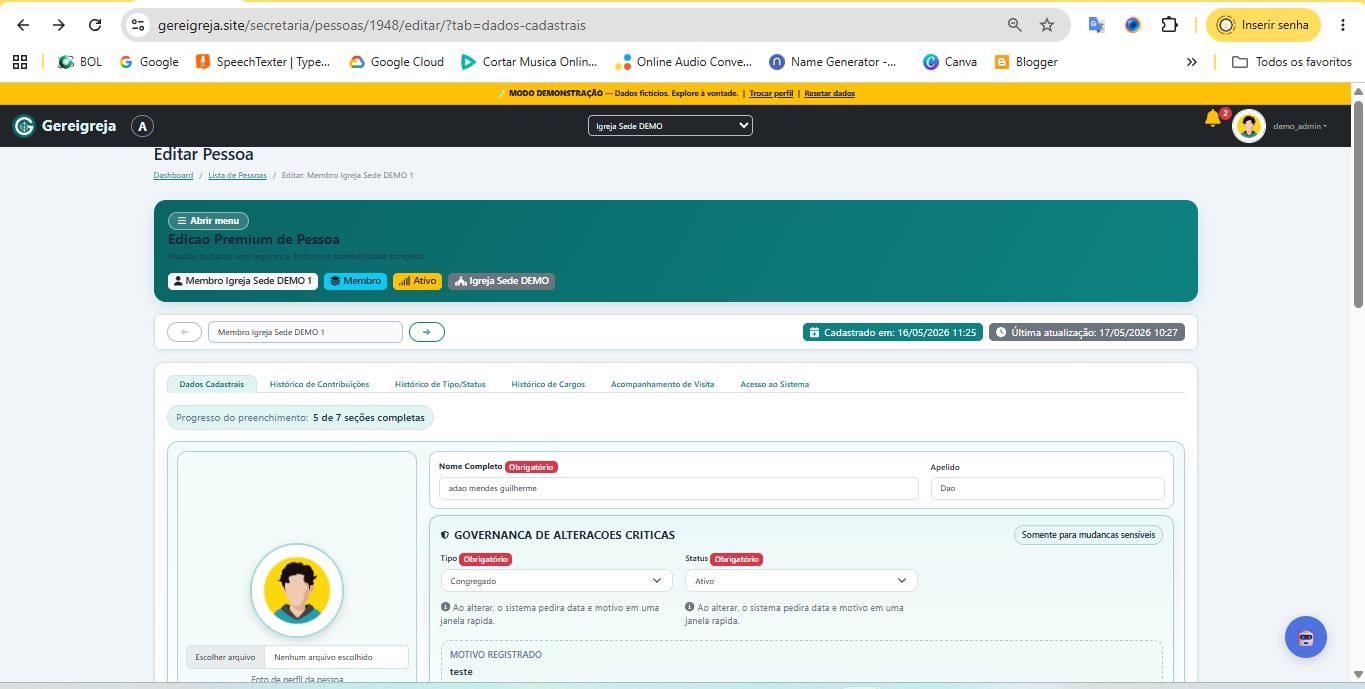Switch to Histórico de Tipo/Status tab

440,384
